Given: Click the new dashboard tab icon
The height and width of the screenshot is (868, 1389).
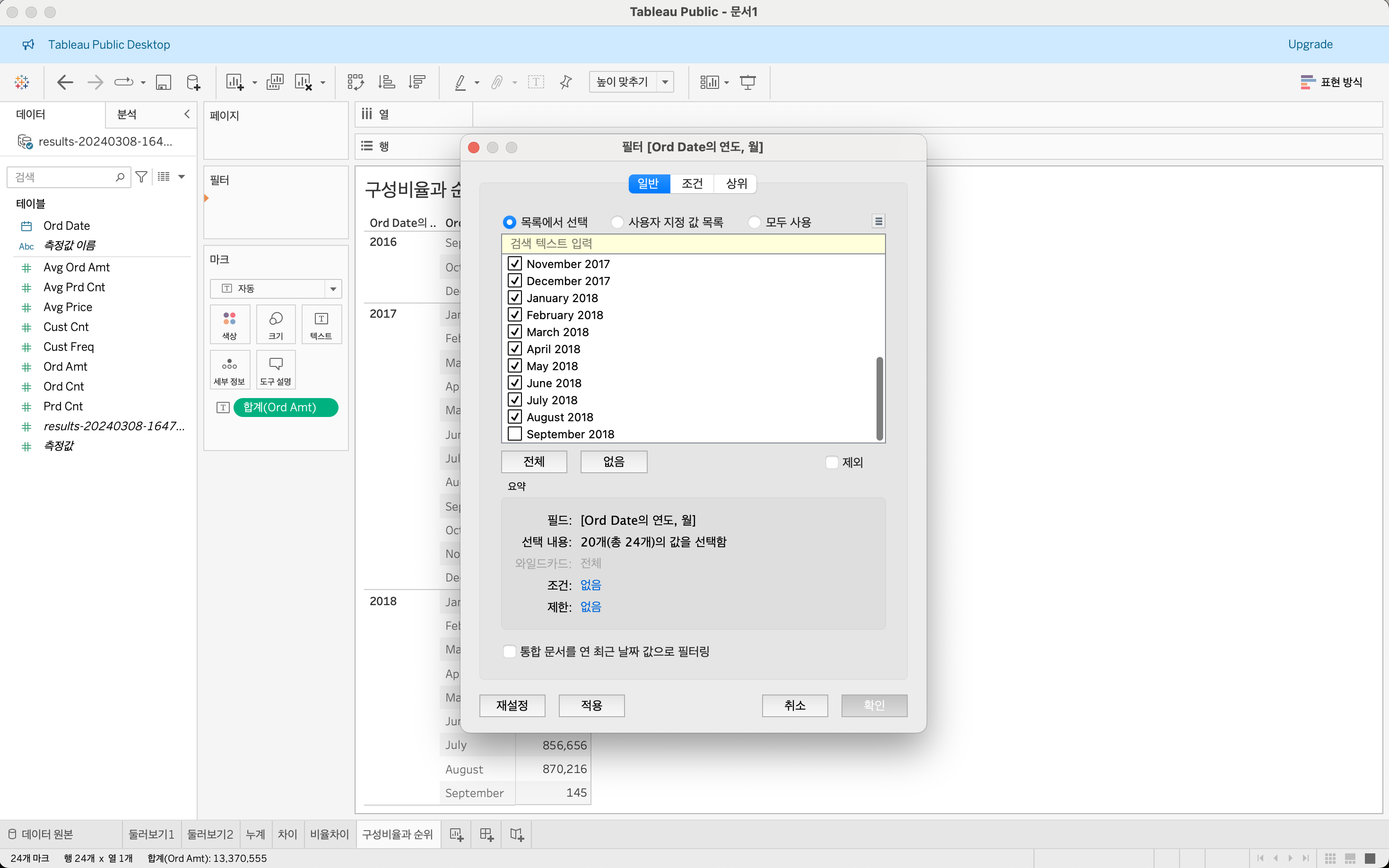Looking at the screenshot, I should 486,835.
